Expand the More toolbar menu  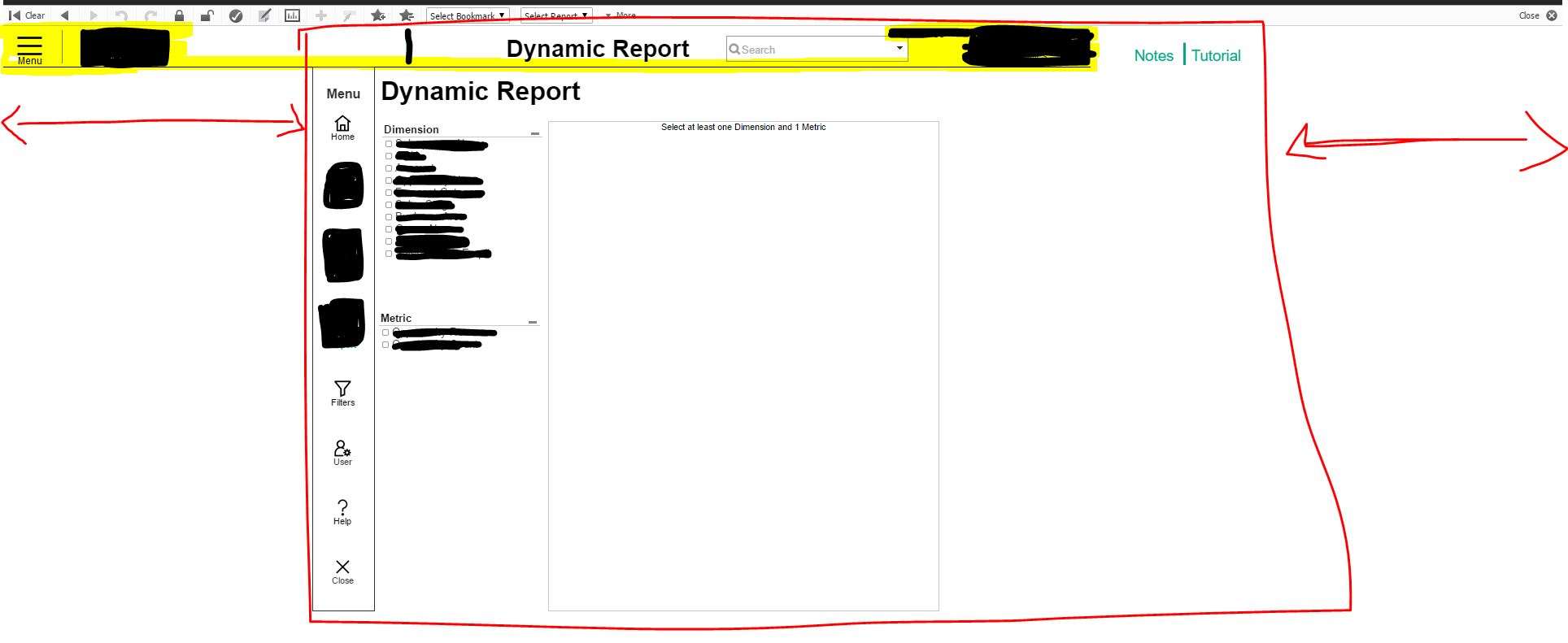pyautogui.click(x=621, y=15)
